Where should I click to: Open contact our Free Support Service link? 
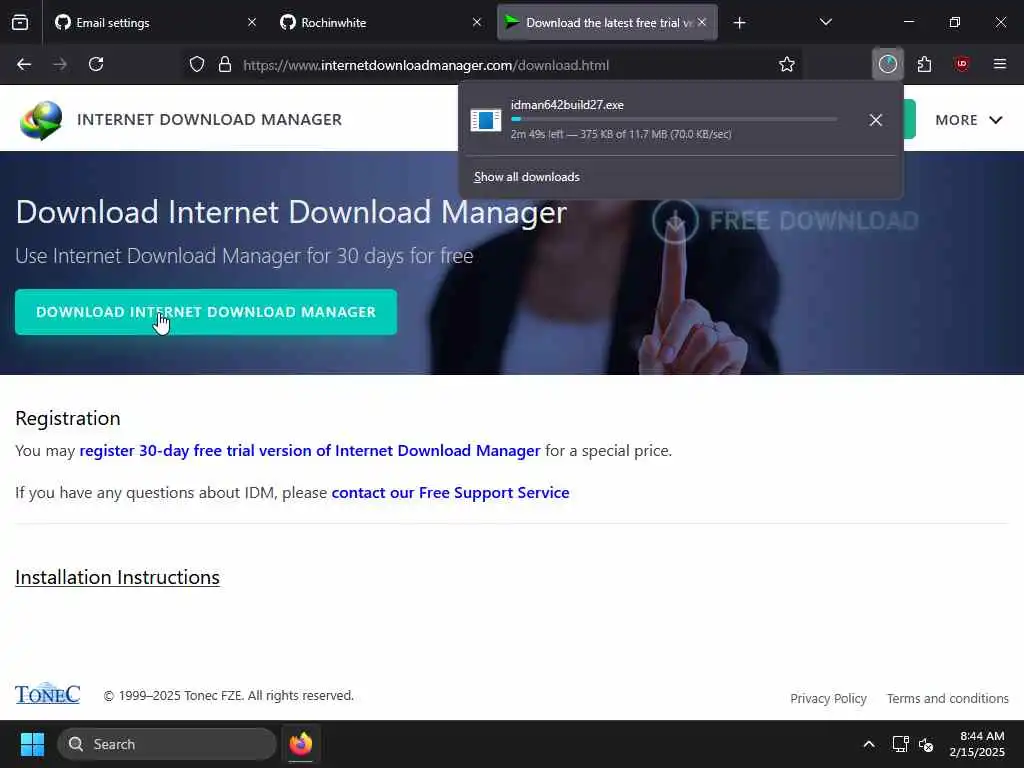click(451, 492)
